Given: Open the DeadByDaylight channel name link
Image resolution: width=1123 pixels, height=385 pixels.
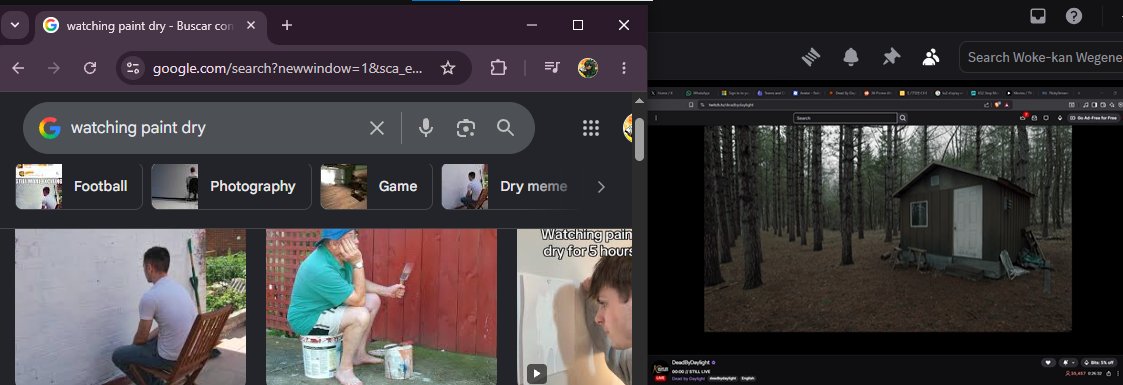Looking at the screenshot, I should coord(690,362).
